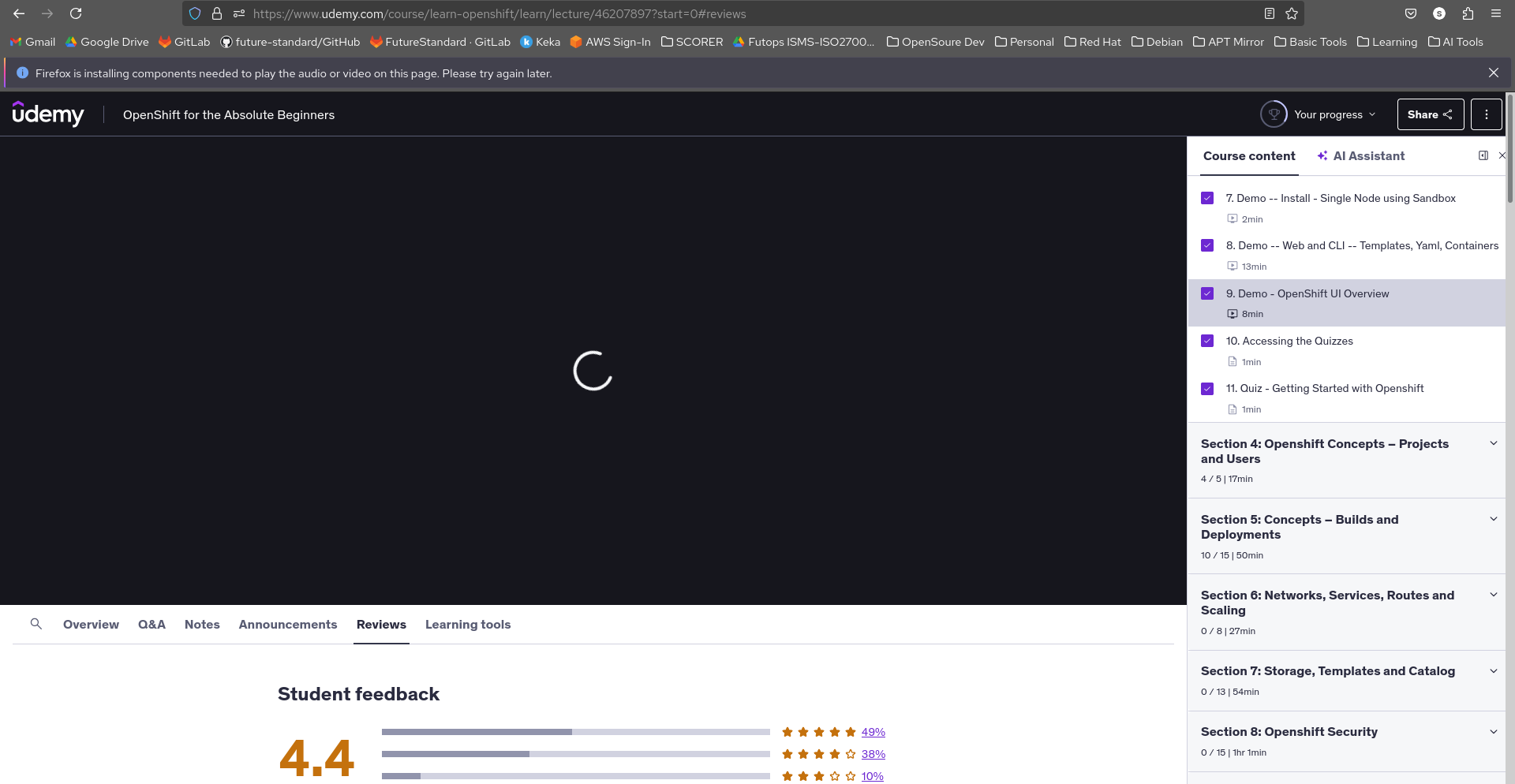1515x784 pixels.
Task: Open the course title link in header
Action: (x=229, y=114)
